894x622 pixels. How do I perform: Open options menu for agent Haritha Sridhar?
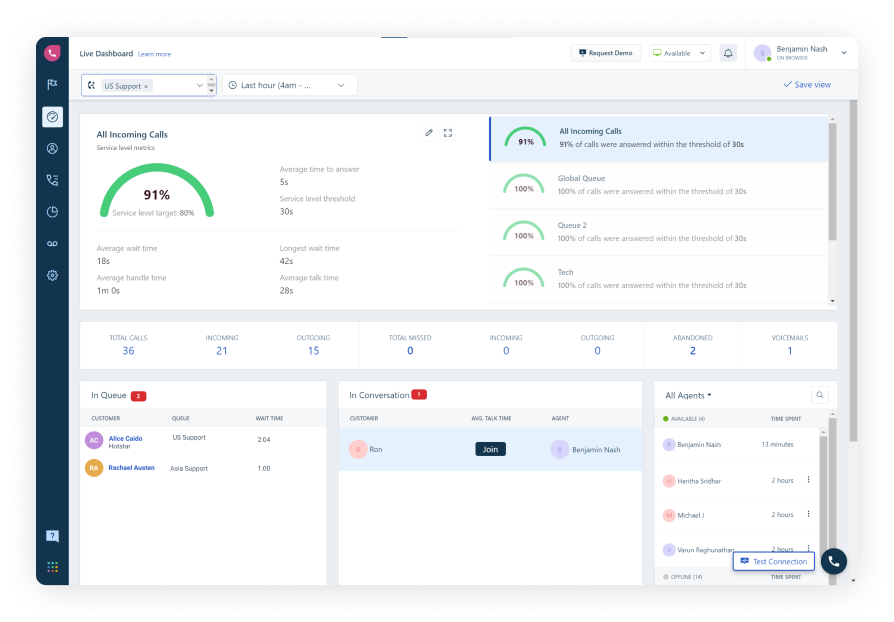click(x=808, y=481)
